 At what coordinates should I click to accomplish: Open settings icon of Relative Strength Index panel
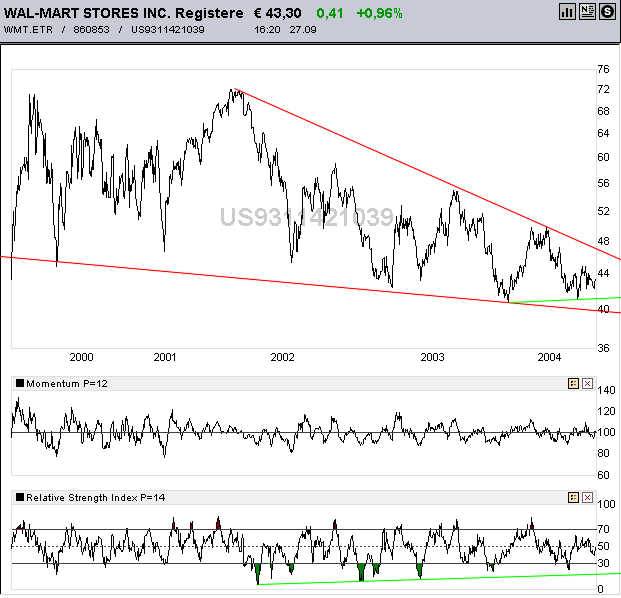coord(573,497)
